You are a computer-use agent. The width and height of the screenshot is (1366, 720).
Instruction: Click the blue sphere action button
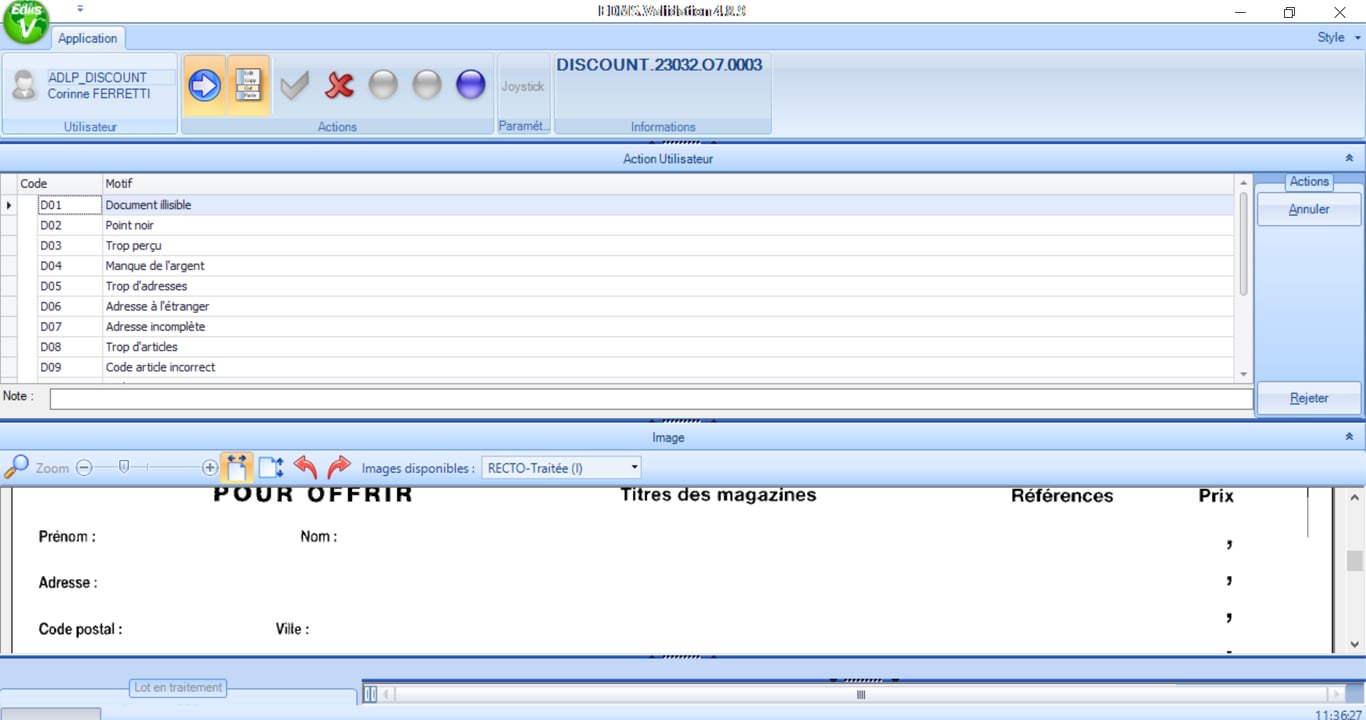[x=471, y=85]
